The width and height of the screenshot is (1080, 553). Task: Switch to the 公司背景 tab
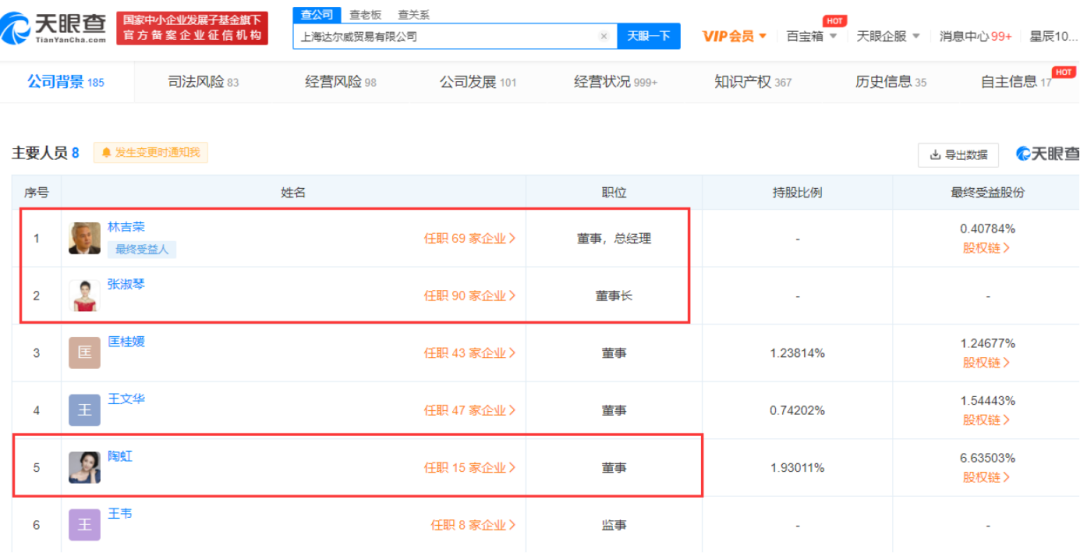[x=66, y=82]
